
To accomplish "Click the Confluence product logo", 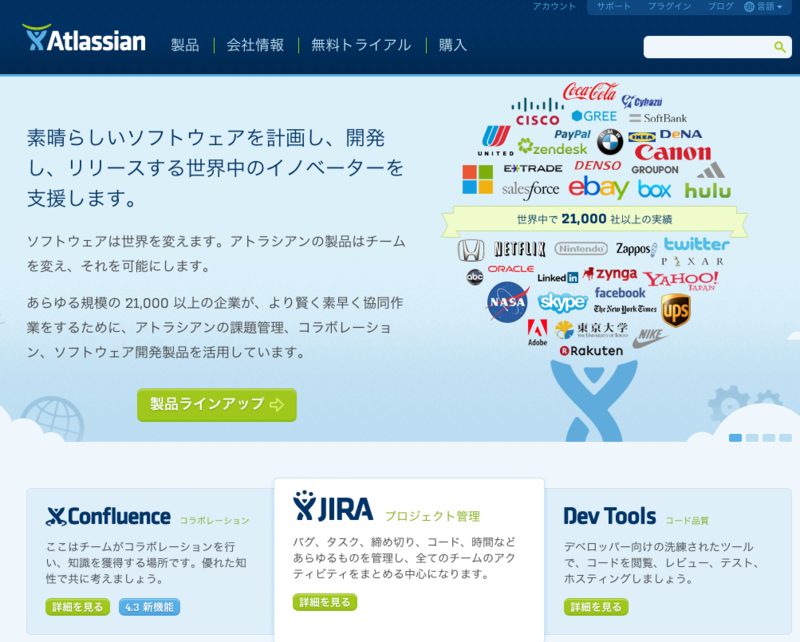I will (x=108, y=516).
